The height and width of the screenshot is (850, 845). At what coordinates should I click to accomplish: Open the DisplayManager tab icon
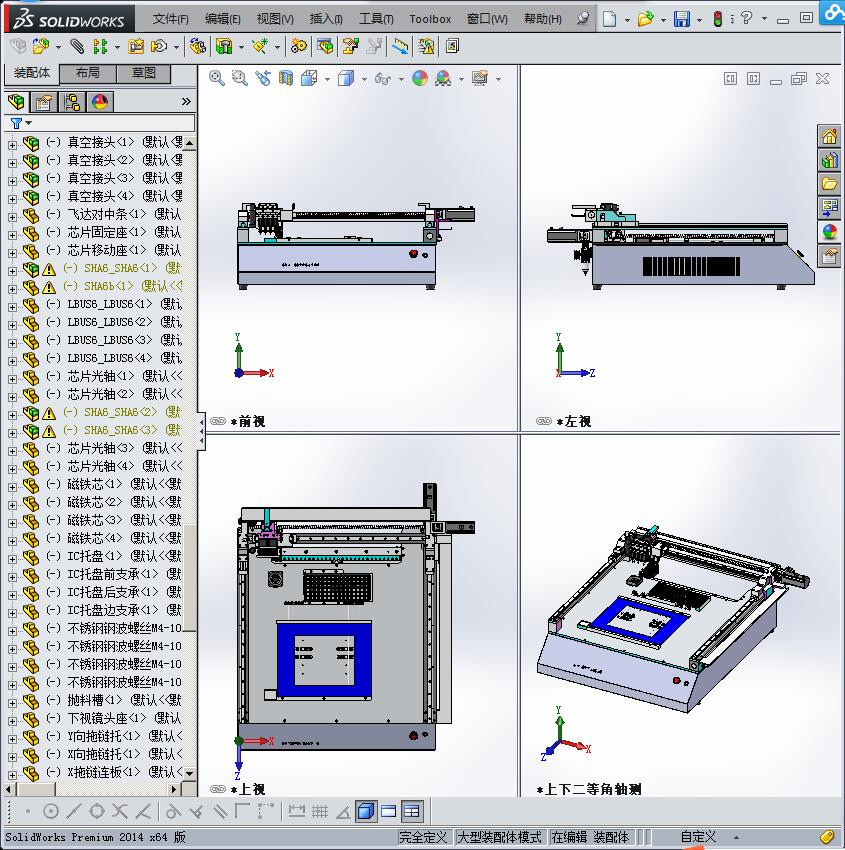(x=100, y=102)
